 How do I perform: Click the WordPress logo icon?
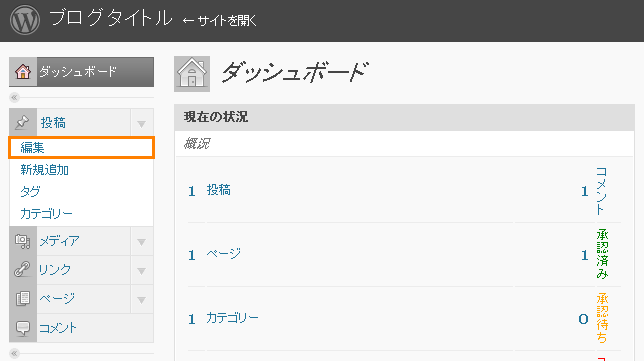coord(25,20)
